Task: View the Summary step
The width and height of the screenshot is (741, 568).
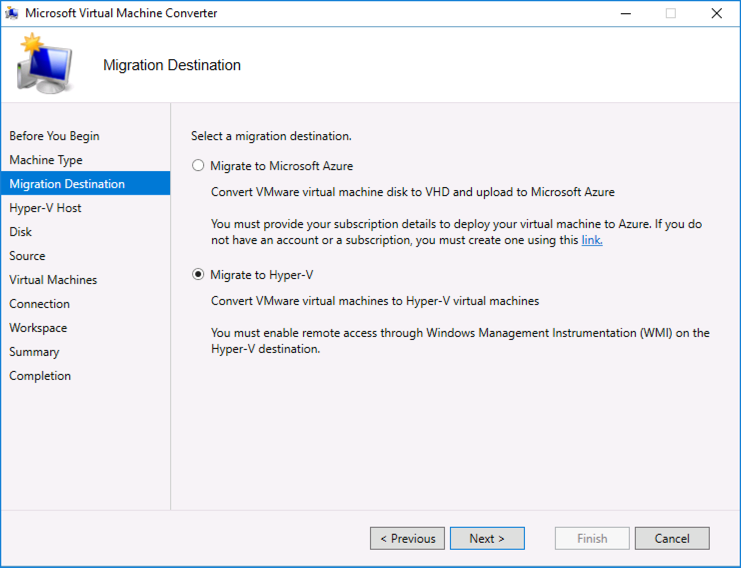Action: tap(34, 352)
